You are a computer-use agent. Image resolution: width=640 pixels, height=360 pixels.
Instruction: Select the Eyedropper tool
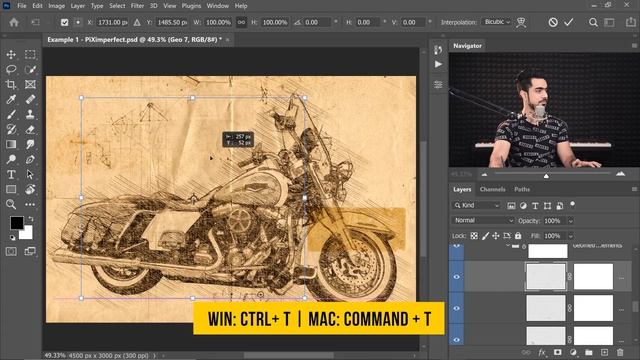11,99
